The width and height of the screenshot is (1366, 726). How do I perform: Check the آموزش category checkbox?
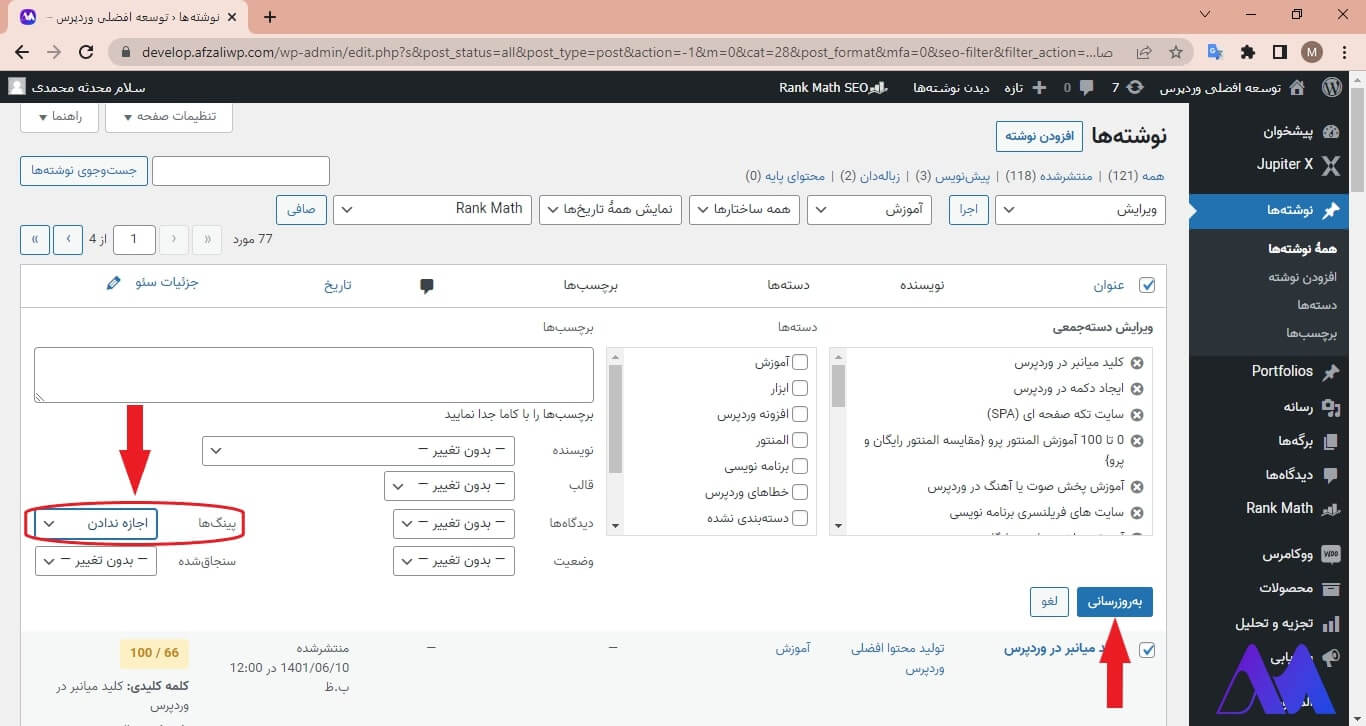pos(800,362)
